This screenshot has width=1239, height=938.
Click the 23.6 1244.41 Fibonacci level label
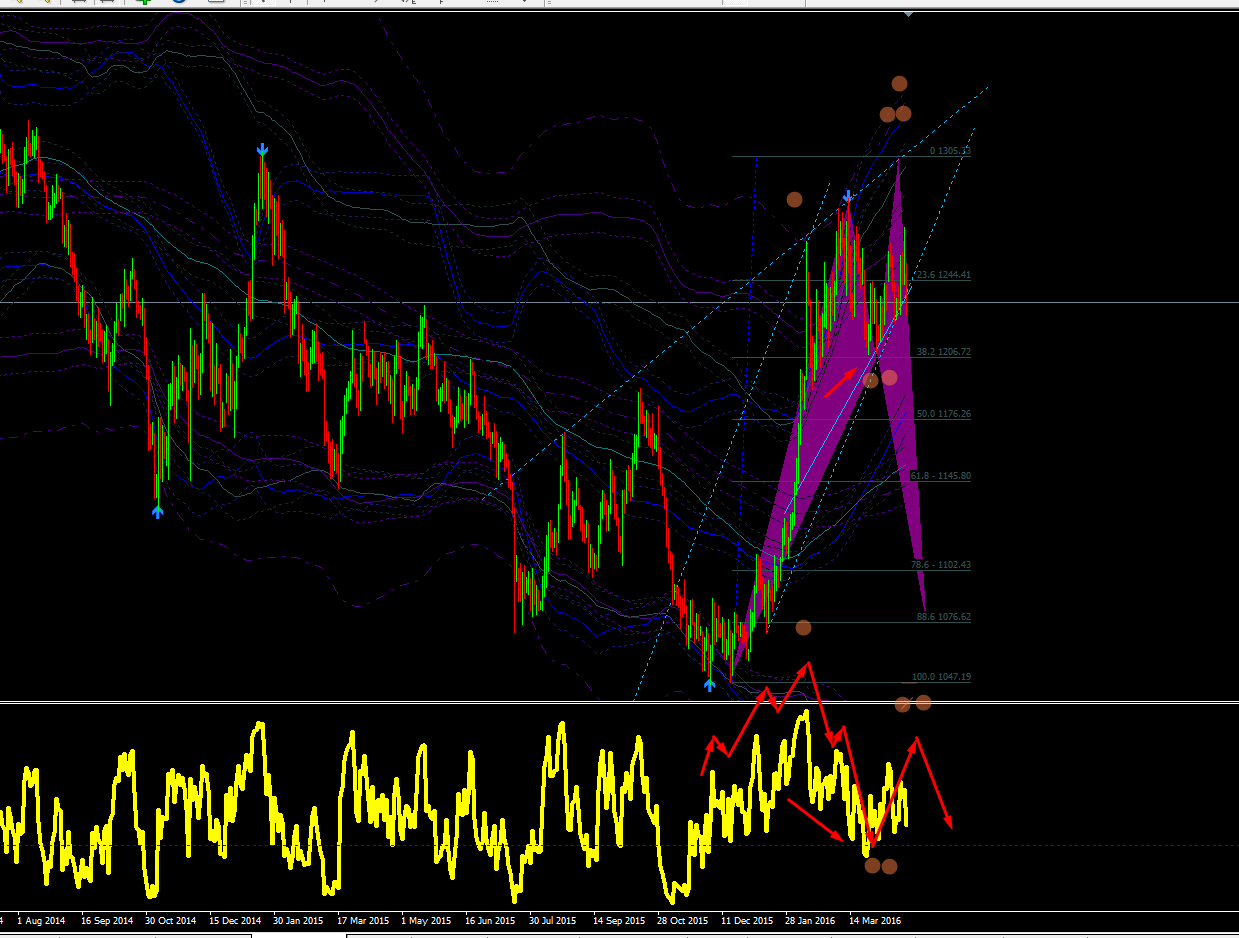coord(943,275)
